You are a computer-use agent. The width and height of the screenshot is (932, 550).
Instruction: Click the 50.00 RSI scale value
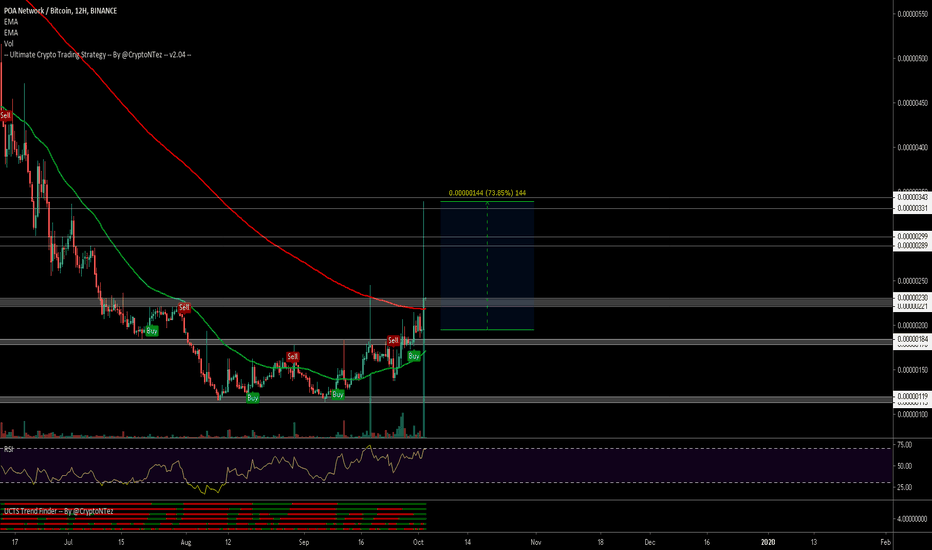905,466
